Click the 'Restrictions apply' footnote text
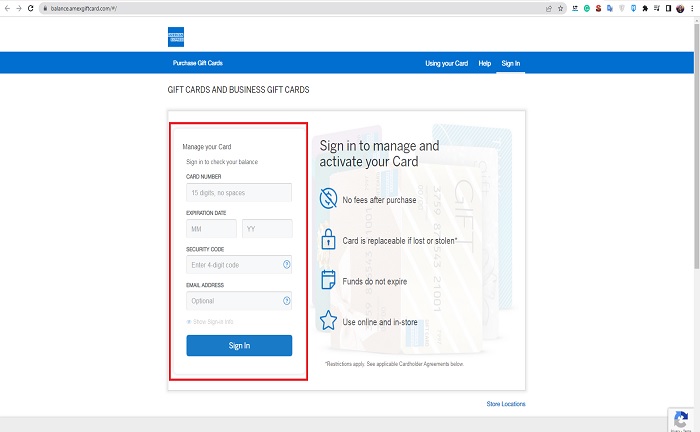The width and height of the screenshot is (700, 432). pos(395,364)
